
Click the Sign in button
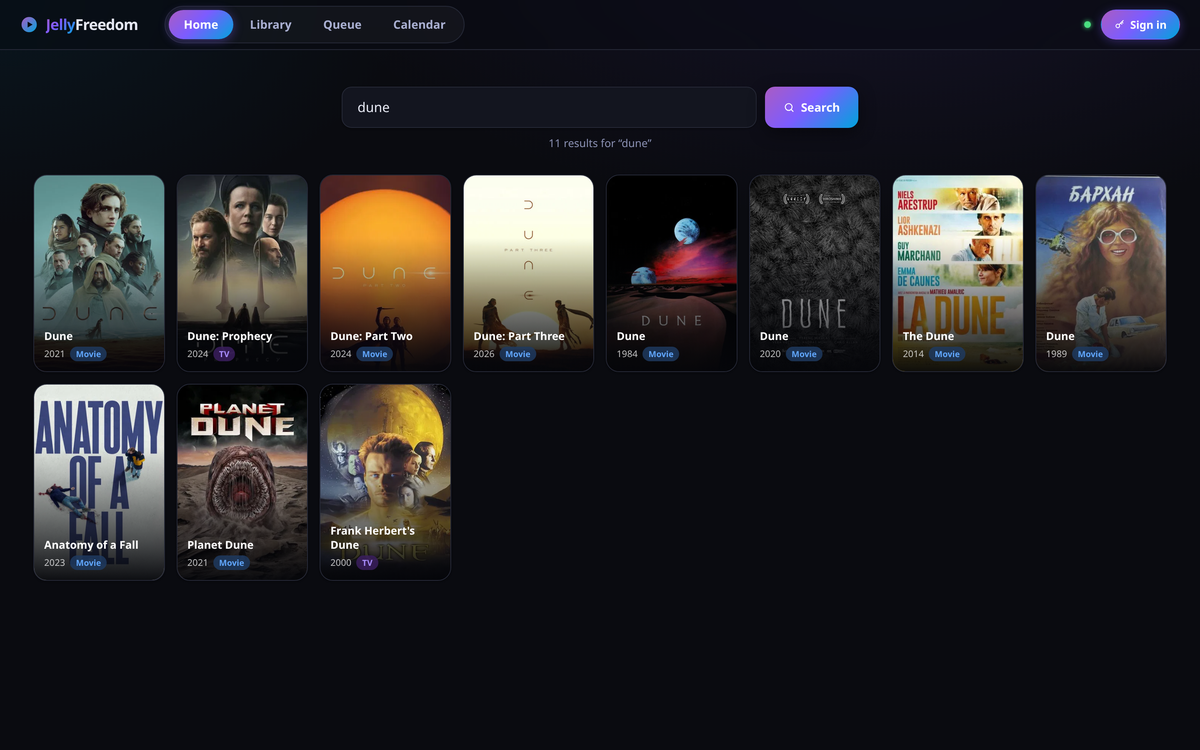point(1140,25)
